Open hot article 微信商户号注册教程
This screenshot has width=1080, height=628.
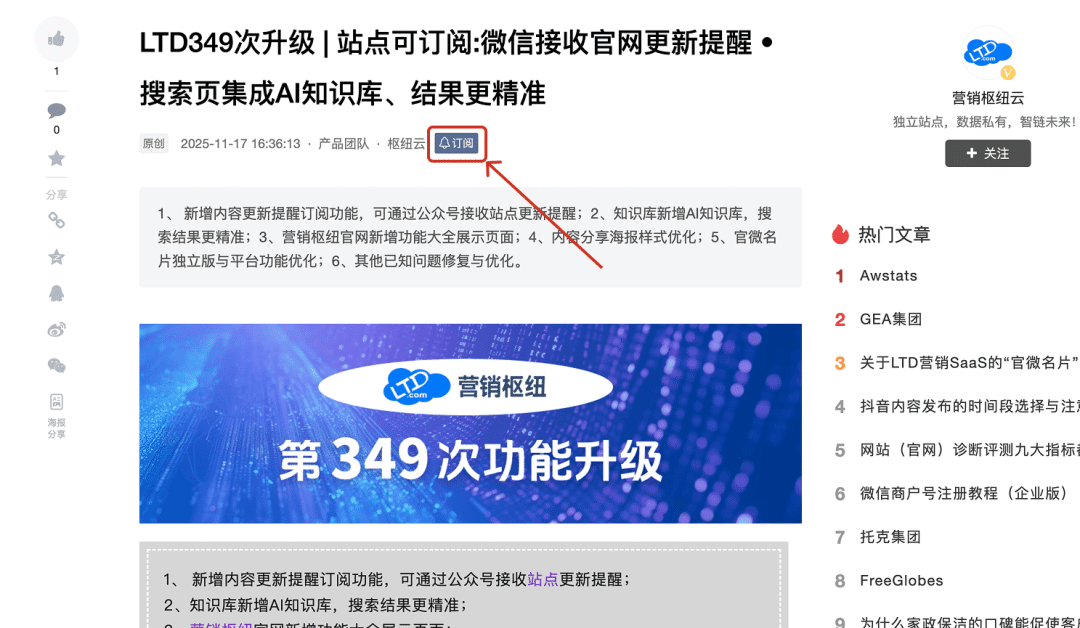[964, 493]
